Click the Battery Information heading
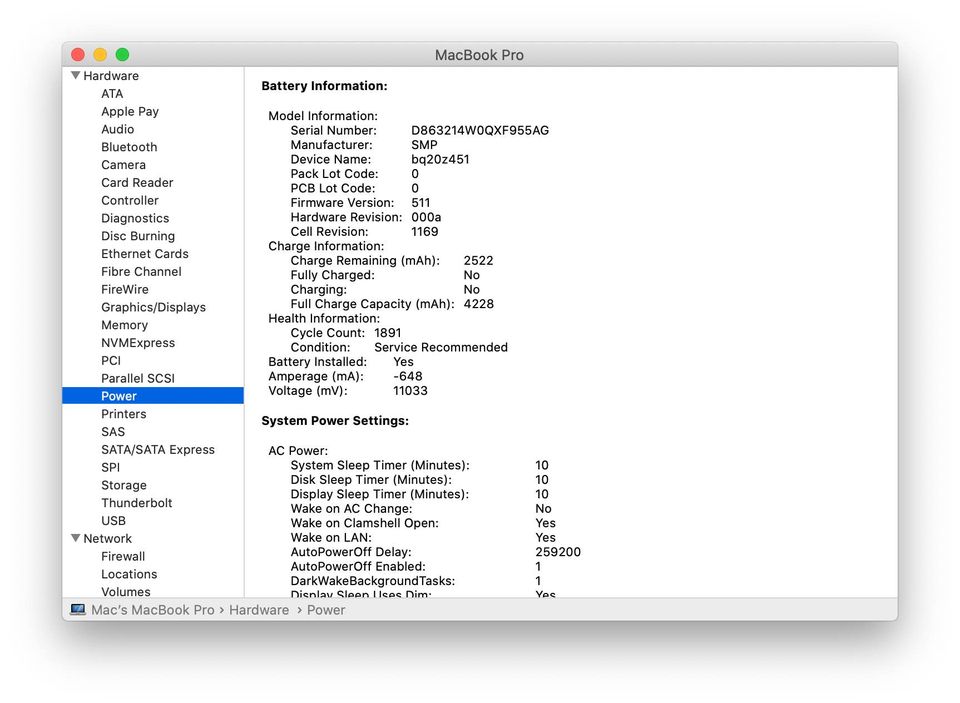This screenshot has width=960, height=703. click(324, 86)
